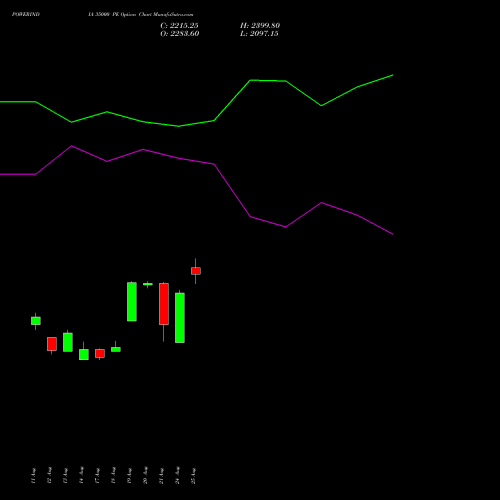Click the low value L: 2097.15

[x=259, y=33]
